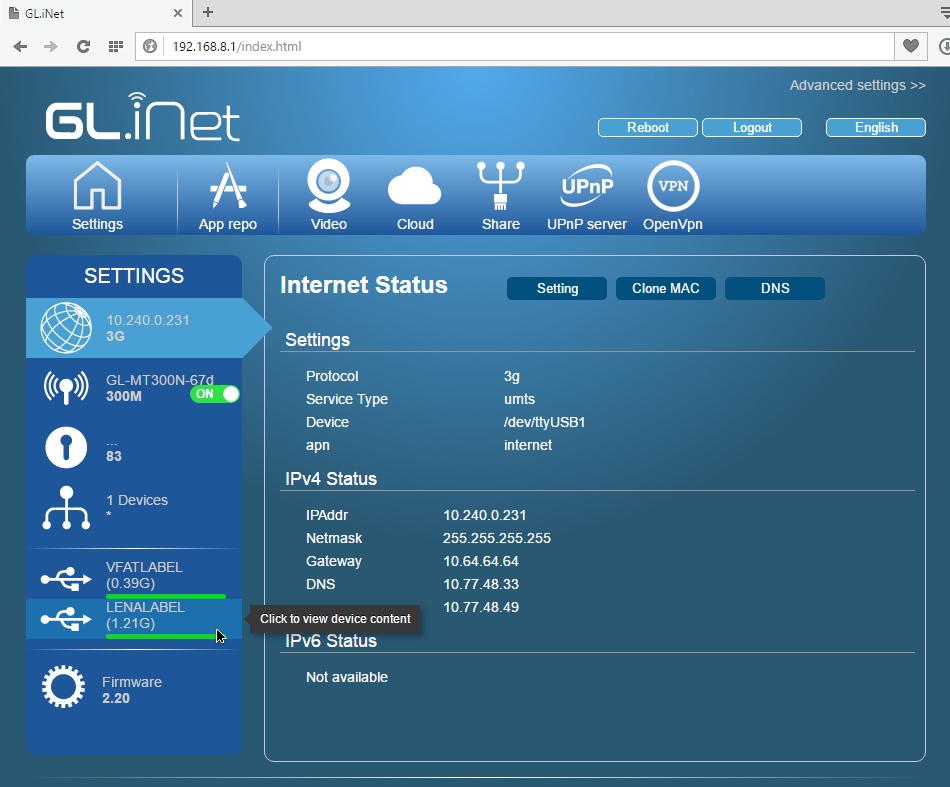Open the UPnP server icon
The image size is (950, 787).
coord(586,185)
